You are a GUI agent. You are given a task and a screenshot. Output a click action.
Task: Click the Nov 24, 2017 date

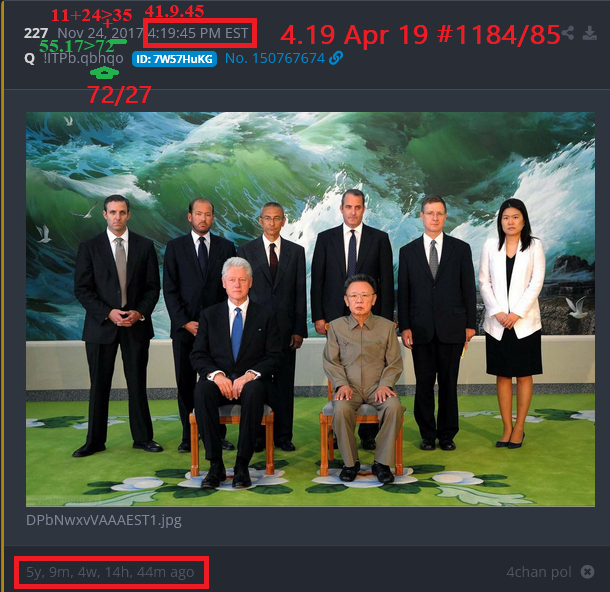pyautogui.click(x=100, y=33)
